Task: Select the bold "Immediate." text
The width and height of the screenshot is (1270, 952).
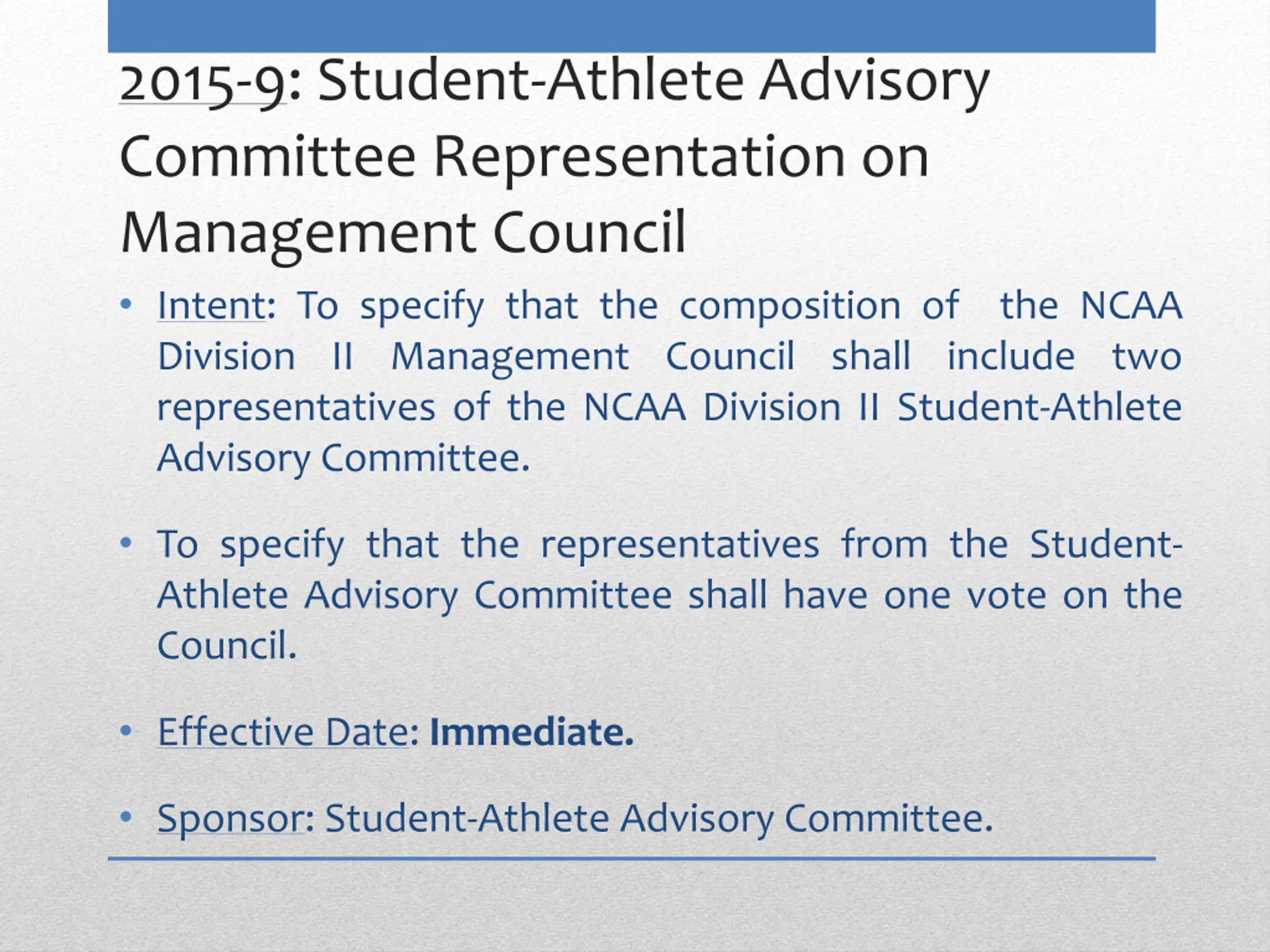Action: point(531,732)
